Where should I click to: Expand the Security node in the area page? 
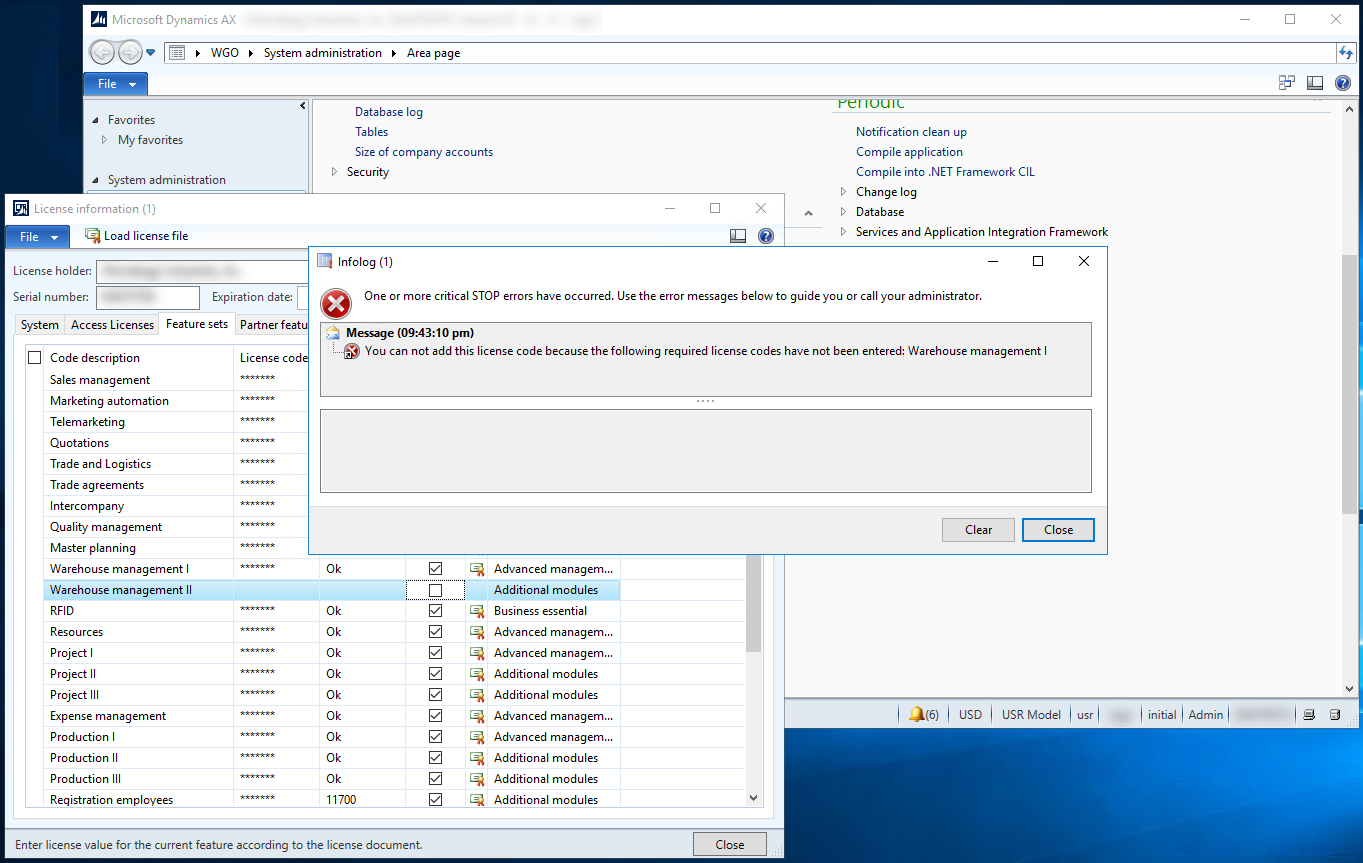point(335,172)
